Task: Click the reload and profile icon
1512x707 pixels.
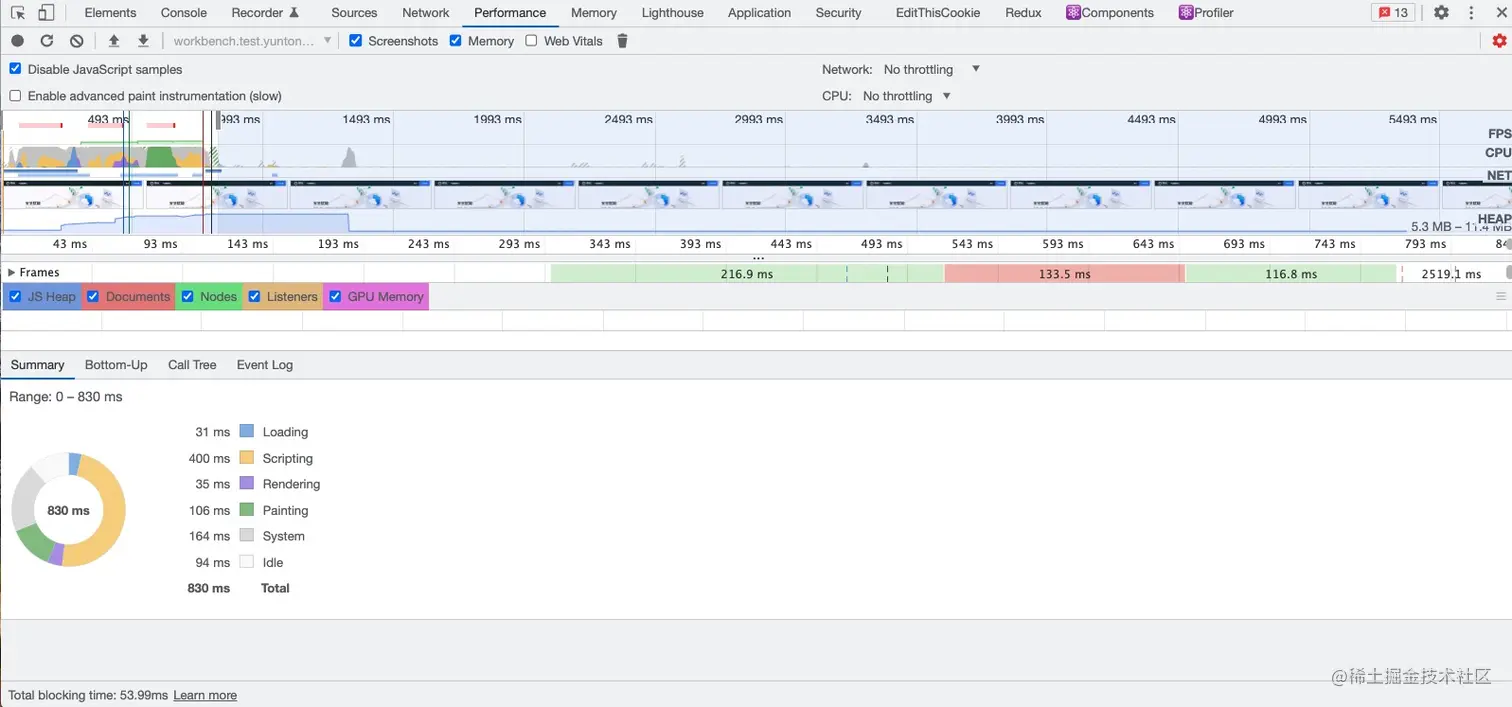Action: (x=47, y=41)
